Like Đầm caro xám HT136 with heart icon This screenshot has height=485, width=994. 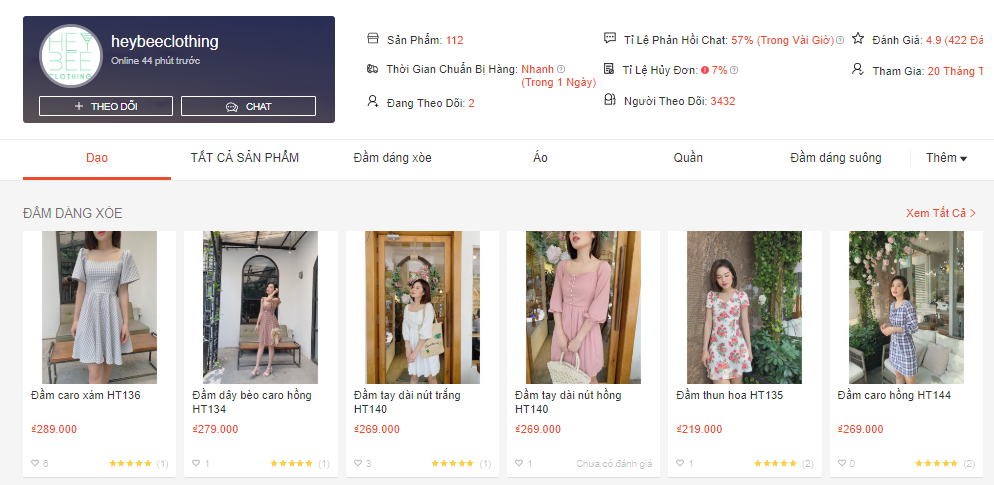click(x=35, y=463)
